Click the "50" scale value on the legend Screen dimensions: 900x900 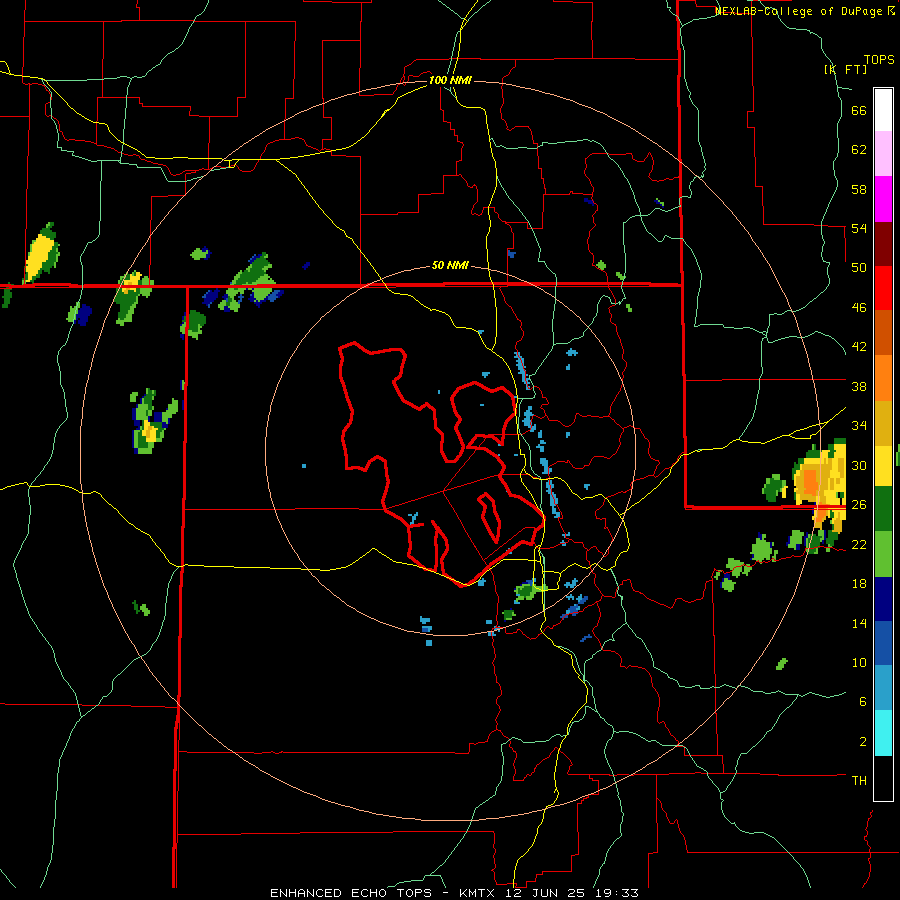point(859,267)
